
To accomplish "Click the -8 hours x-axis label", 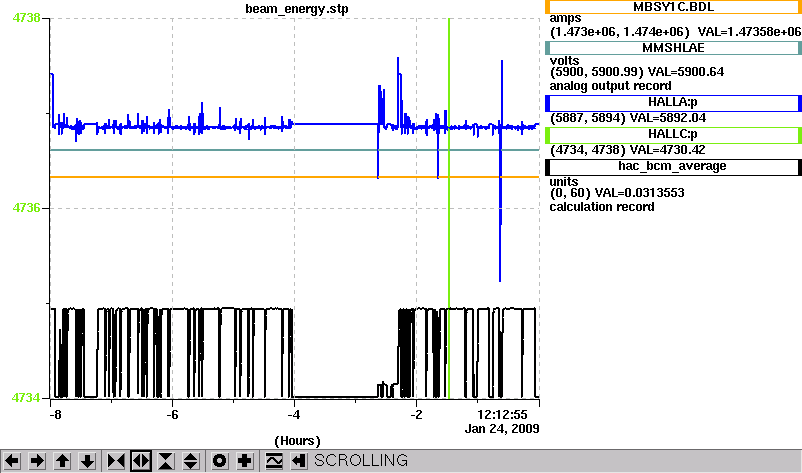I will (x=55, y=415).
